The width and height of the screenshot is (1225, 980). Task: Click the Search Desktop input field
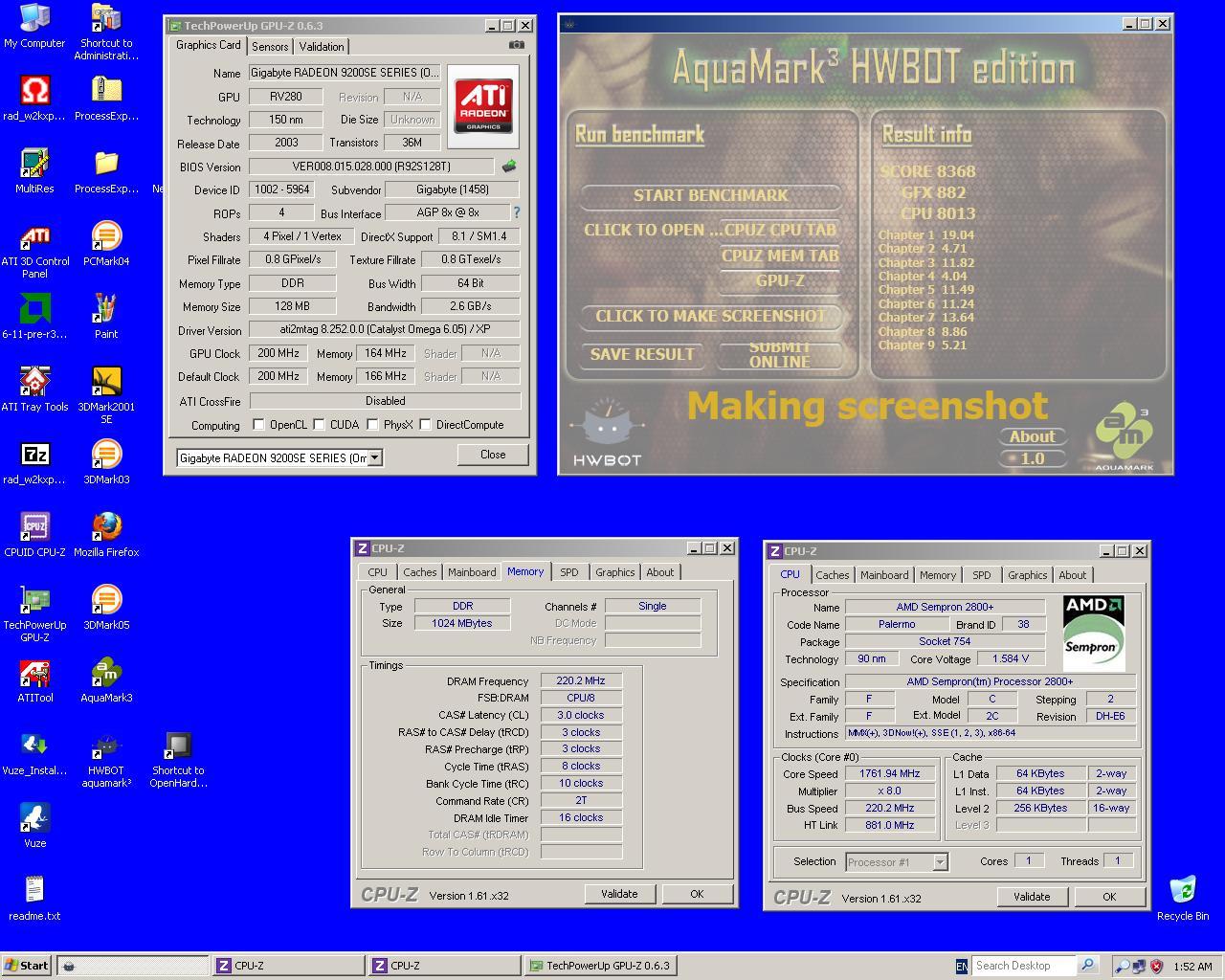click(1024, 966)
